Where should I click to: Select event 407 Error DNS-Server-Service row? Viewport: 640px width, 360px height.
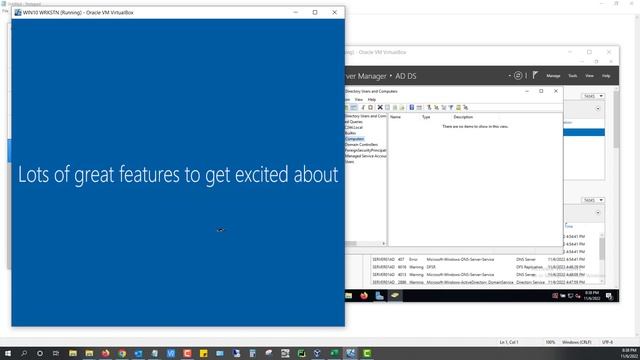pos(479,260)
